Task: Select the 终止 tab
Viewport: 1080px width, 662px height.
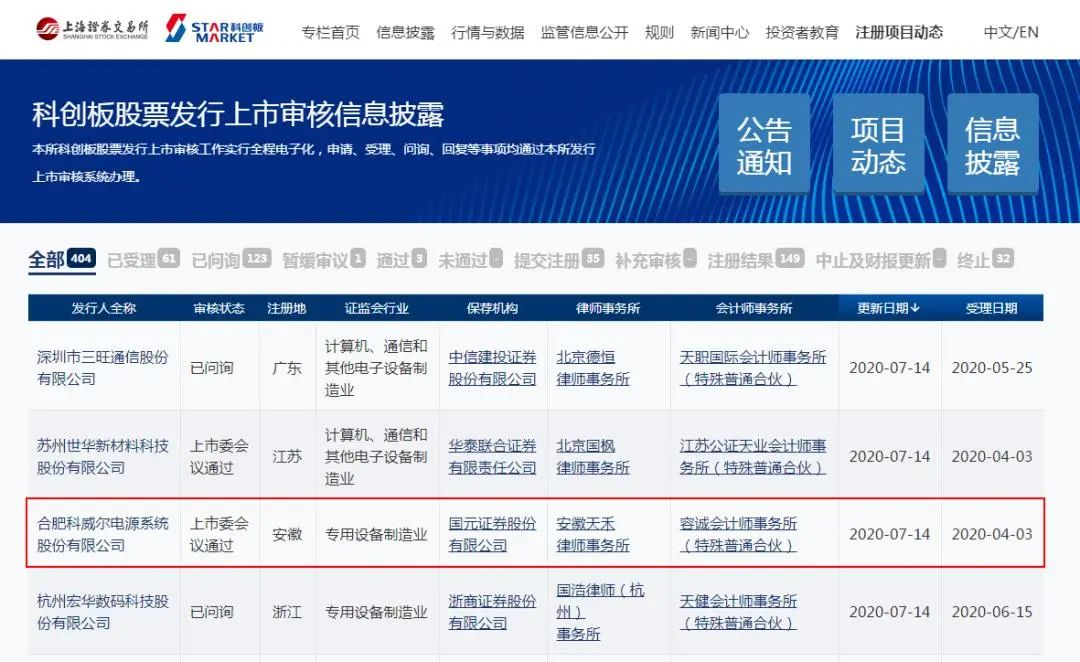Action: 986,260
